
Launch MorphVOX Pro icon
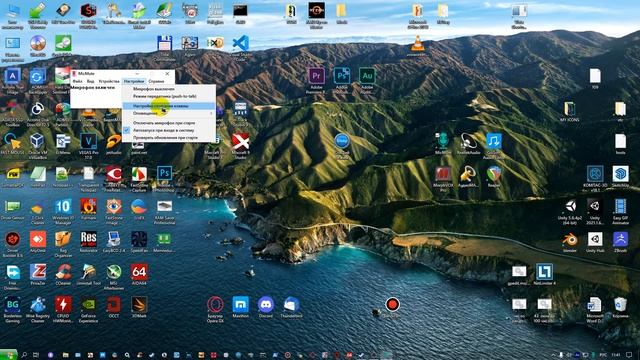click(443, 174)
